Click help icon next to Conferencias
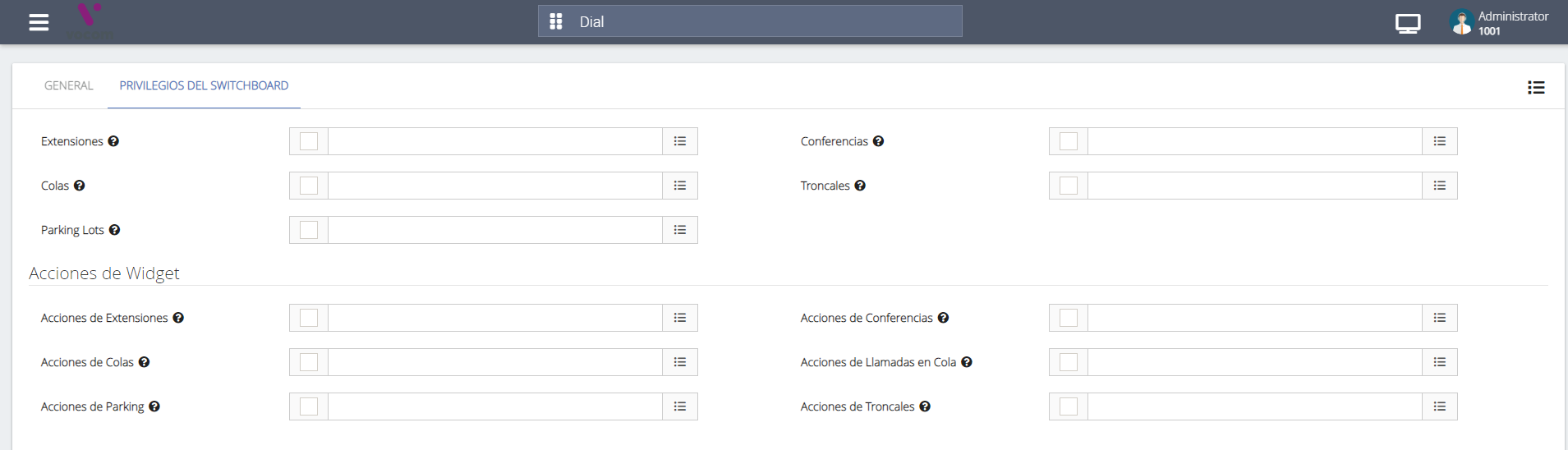 coord(878,141)
